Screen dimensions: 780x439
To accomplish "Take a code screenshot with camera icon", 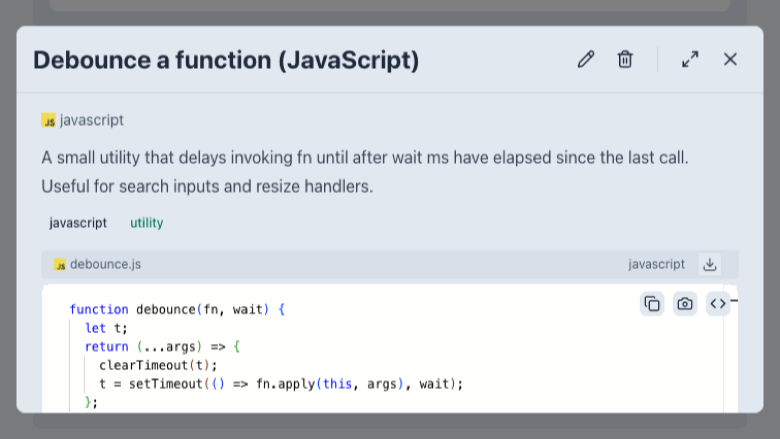I will pyautogui.click(x=685, y=303).
